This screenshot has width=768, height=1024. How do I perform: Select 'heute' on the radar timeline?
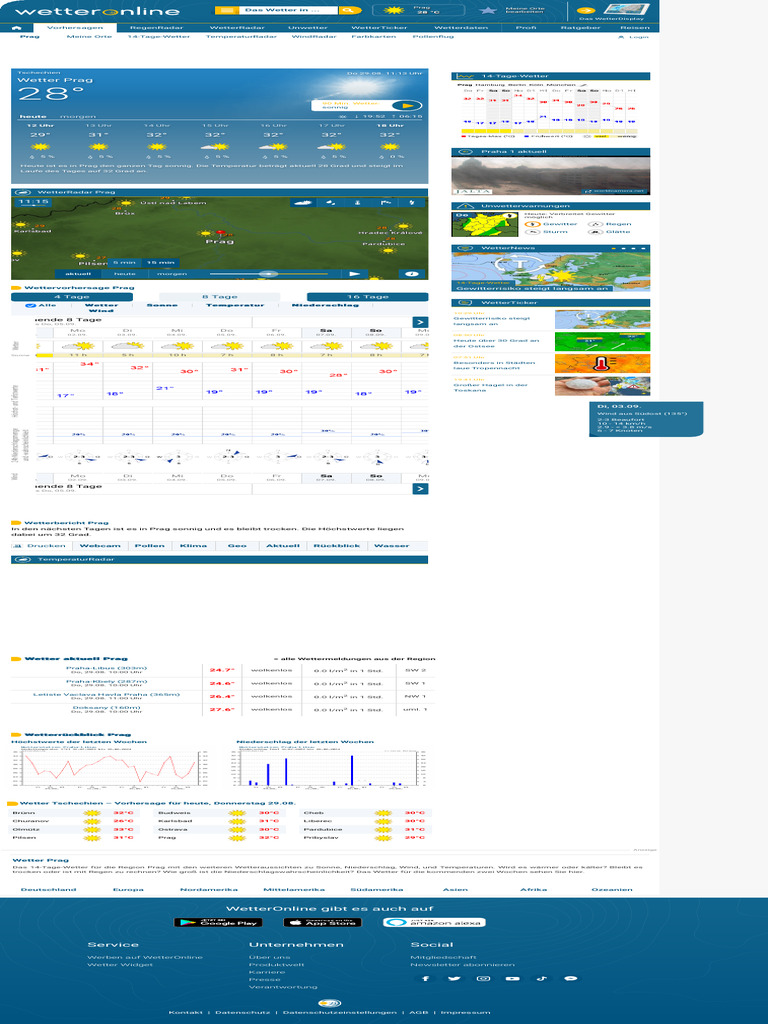pyautogui.click(x=125, y=274)
